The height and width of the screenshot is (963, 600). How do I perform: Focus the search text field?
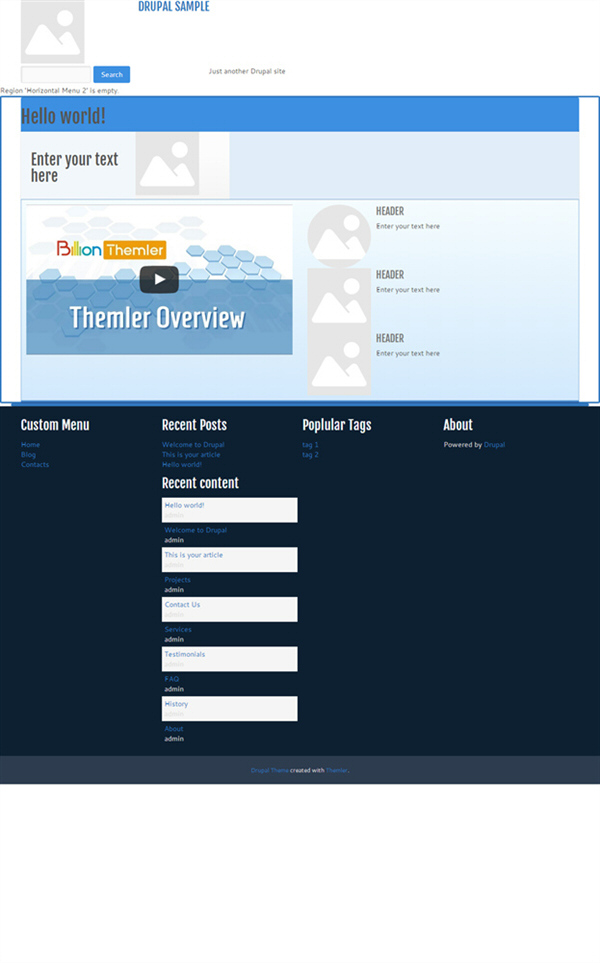click(56, 75)
